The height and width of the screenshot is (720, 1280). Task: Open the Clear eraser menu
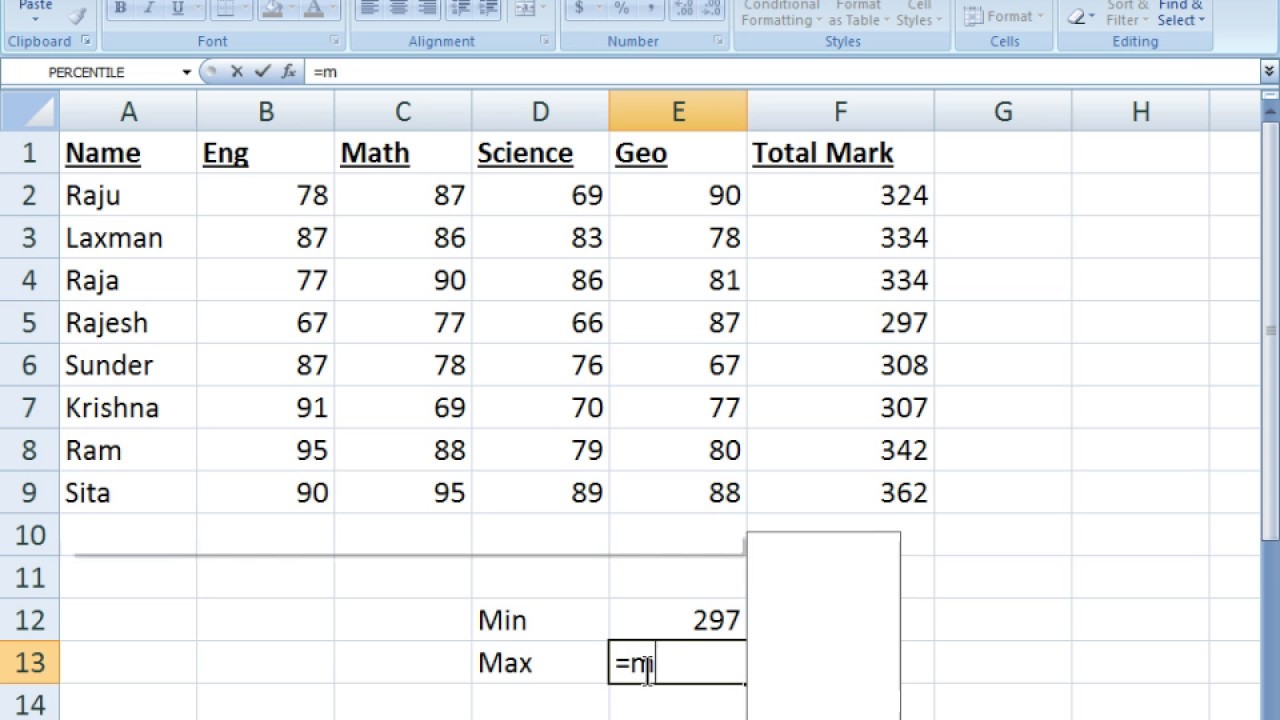click(1078, 16)
